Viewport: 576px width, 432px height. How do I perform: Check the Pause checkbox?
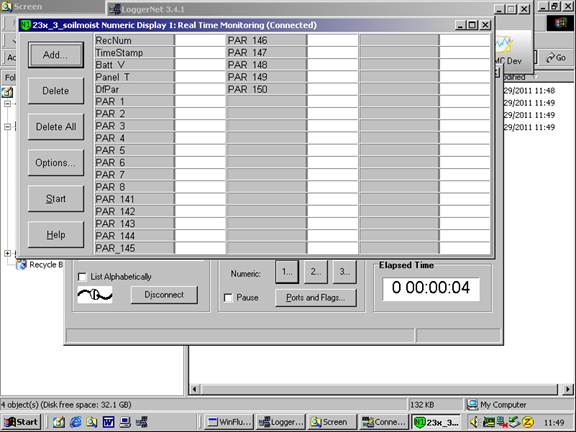[x=228, y=298]
